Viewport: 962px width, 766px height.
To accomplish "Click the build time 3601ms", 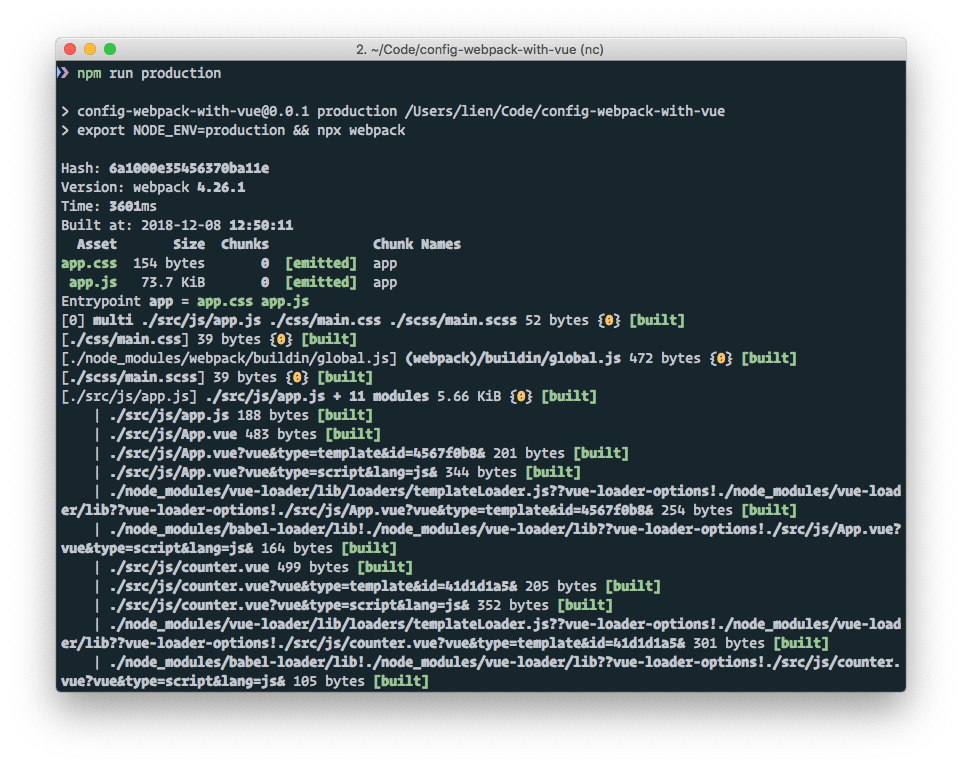I will click(132, 206).
